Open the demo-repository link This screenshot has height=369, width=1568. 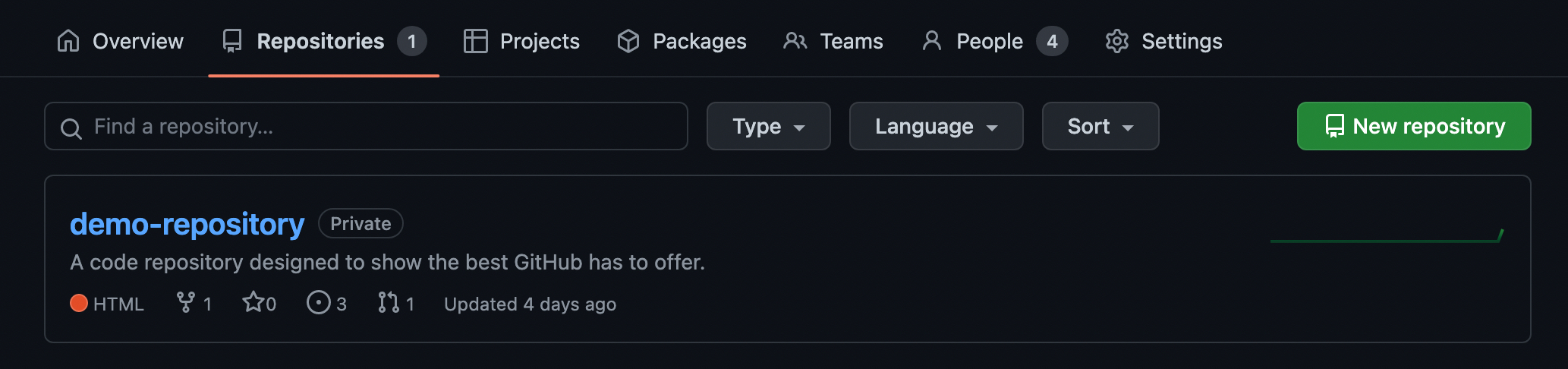coord(187,224)
